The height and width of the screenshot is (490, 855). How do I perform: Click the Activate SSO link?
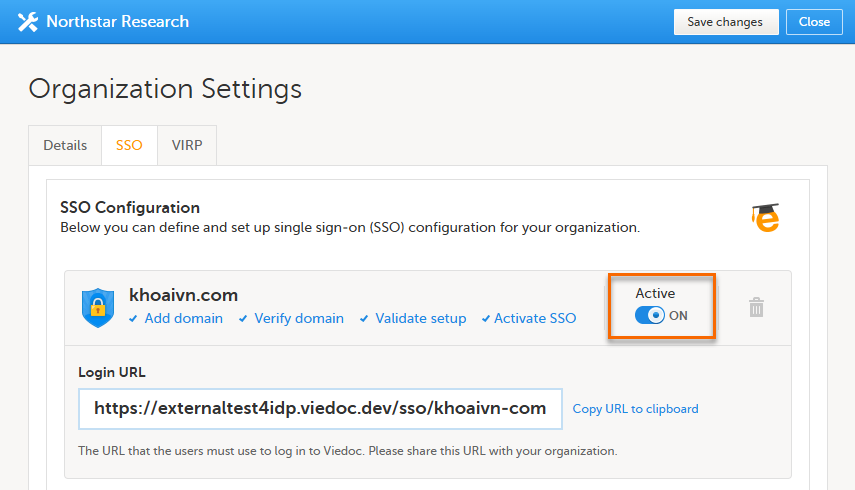pos(535,318)
